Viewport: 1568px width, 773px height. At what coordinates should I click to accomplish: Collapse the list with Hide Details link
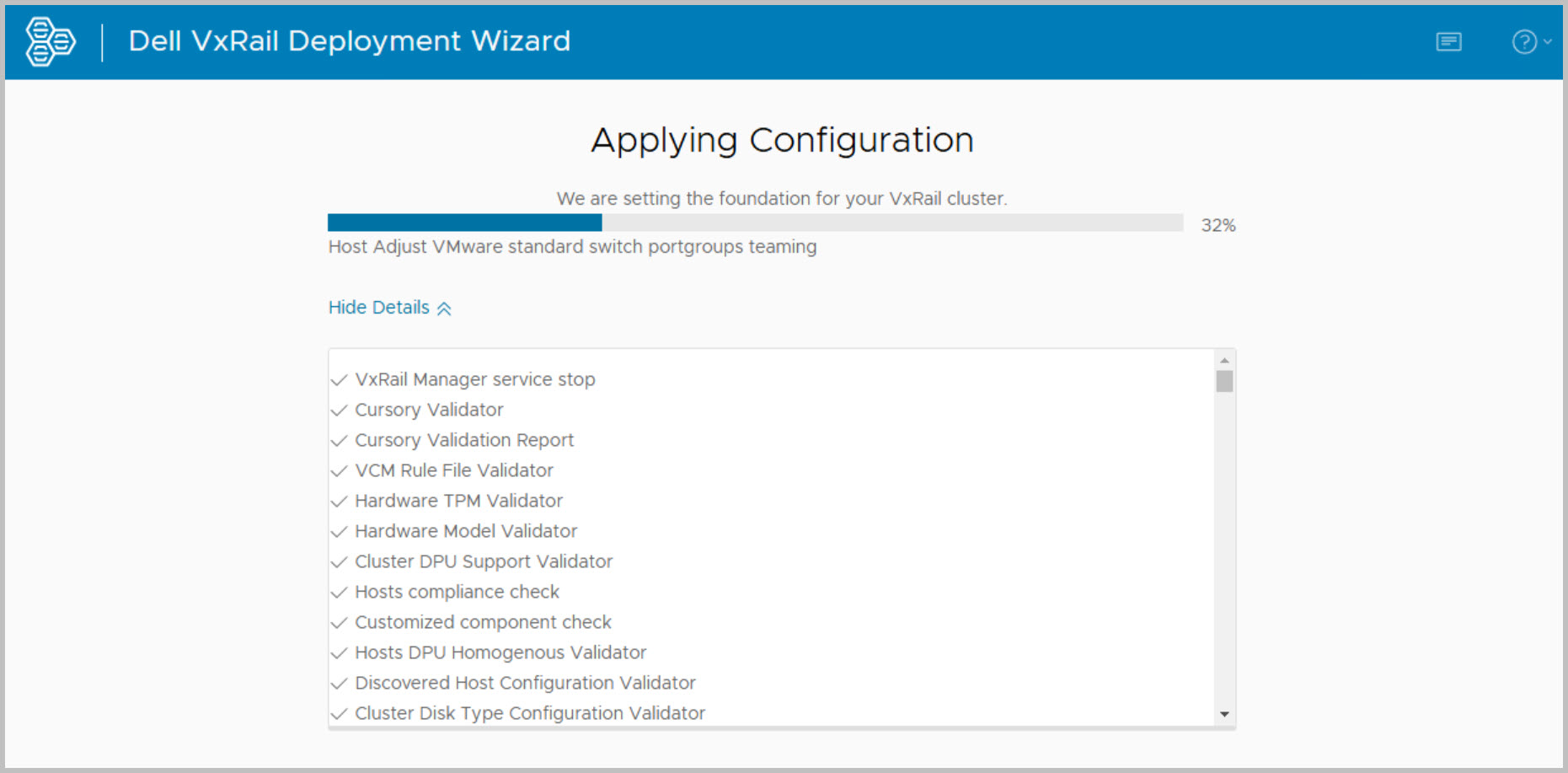(x=378, y=308)
